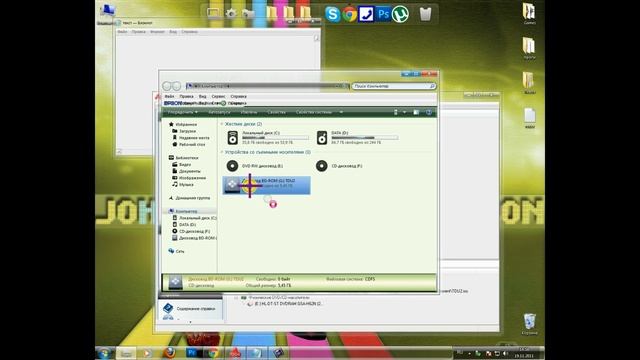
Task: Click the Explorer search computer field
Action: point(394,86)
